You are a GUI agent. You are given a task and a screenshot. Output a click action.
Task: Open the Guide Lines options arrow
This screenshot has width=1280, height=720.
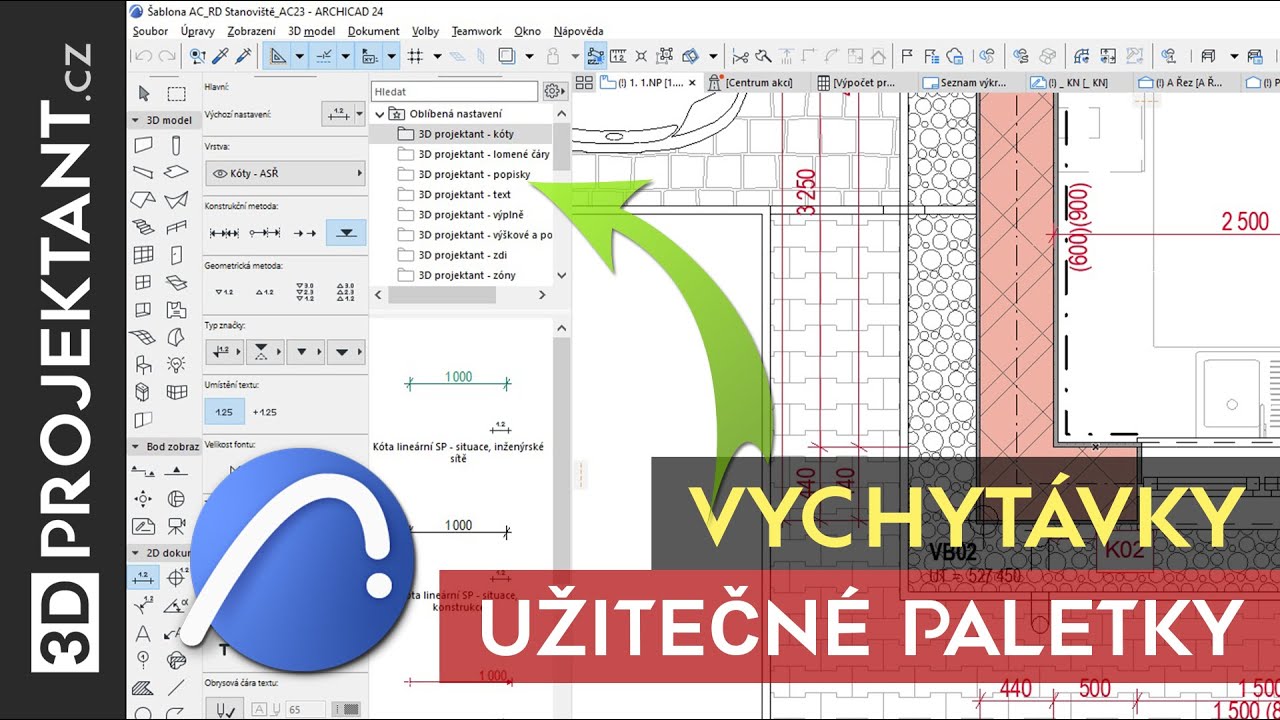coord(299,56)
